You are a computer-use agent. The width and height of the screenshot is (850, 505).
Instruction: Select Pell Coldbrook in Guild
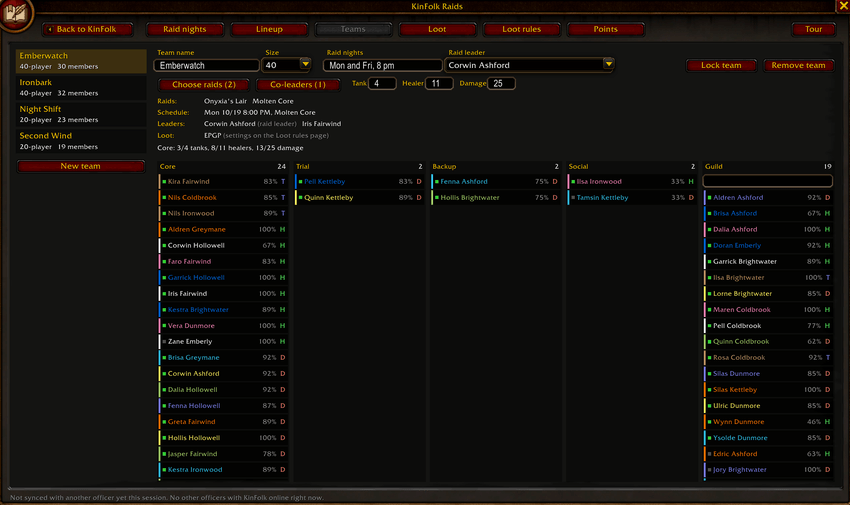[x=768, y=326]
